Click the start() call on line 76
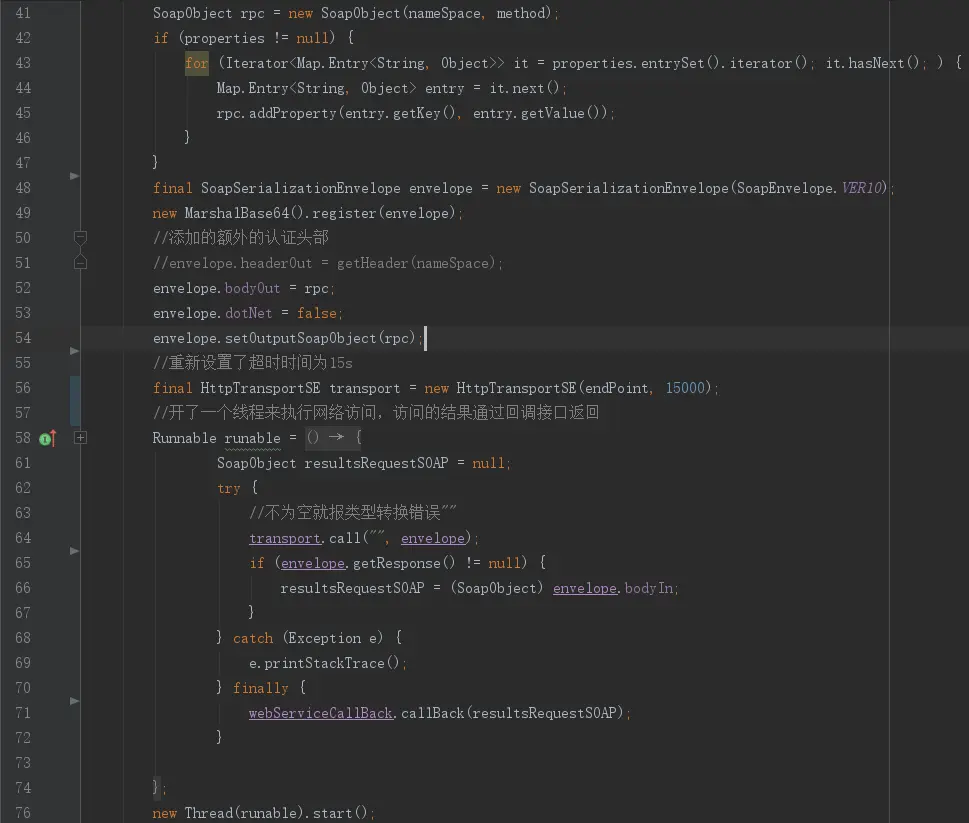 click(x=340, y=813)
